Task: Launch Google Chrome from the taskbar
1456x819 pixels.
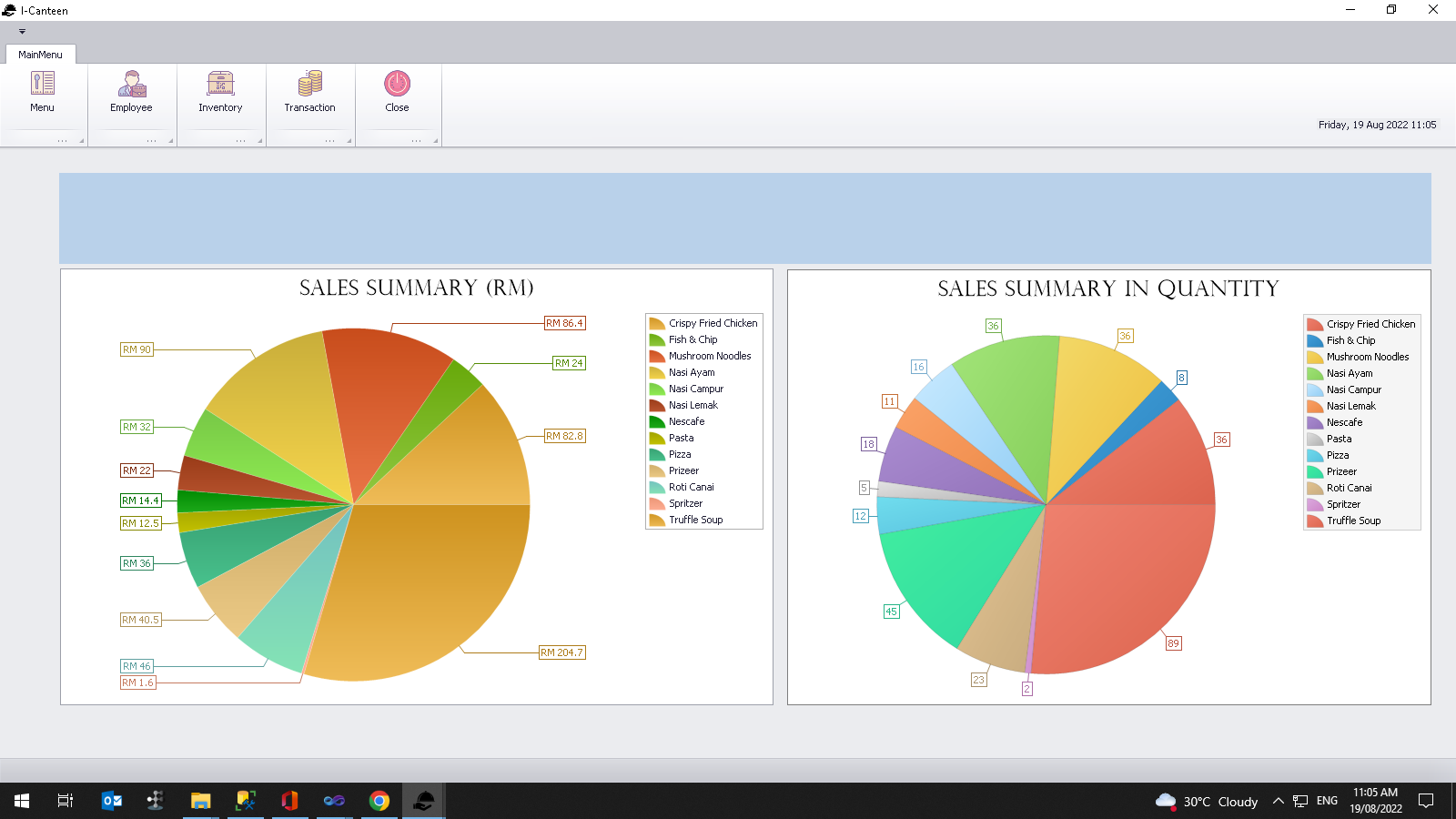Action: (379, 801)
